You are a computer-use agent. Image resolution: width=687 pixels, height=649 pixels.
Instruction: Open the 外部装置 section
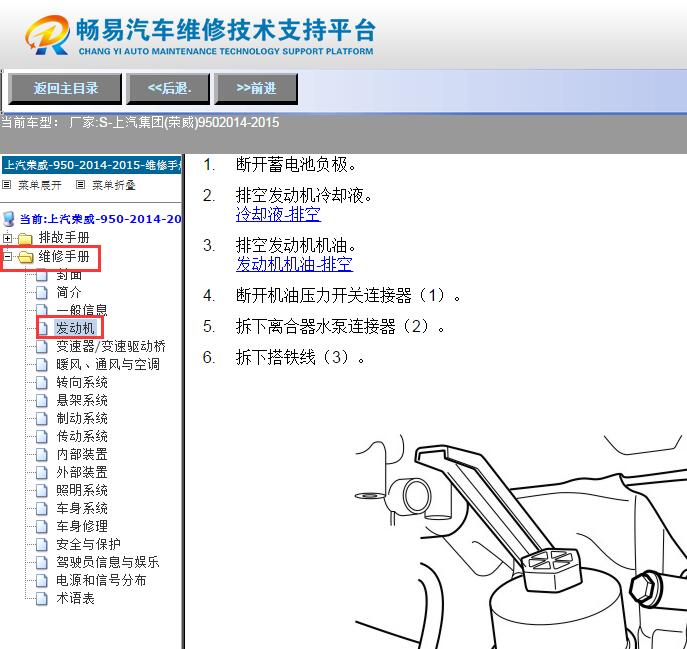[x=82, y=472]
